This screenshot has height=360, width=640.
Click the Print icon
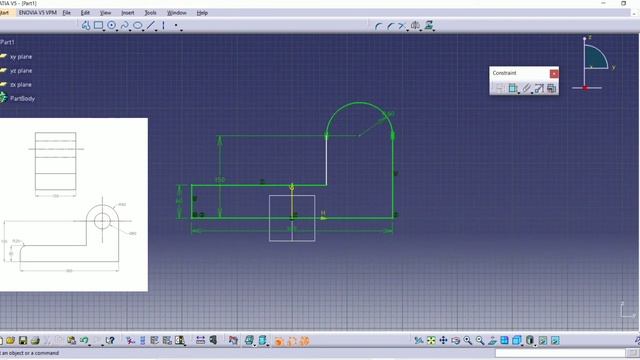tap(35, 340)
